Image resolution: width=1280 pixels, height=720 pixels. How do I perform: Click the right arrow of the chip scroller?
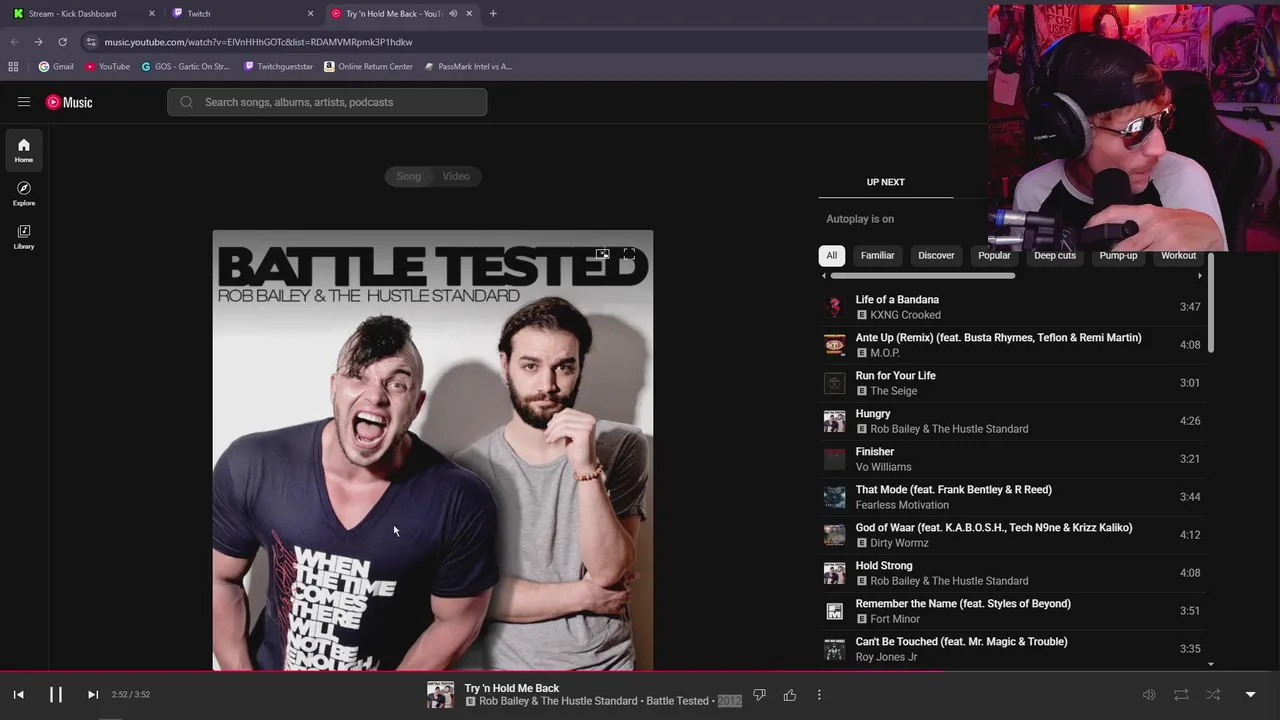1200,276
